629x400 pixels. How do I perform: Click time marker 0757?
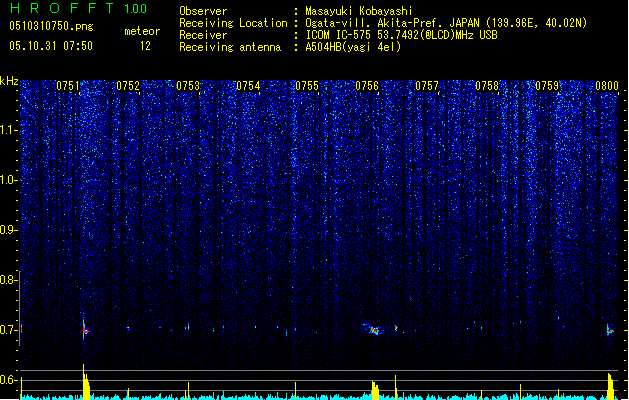point(427,86)
